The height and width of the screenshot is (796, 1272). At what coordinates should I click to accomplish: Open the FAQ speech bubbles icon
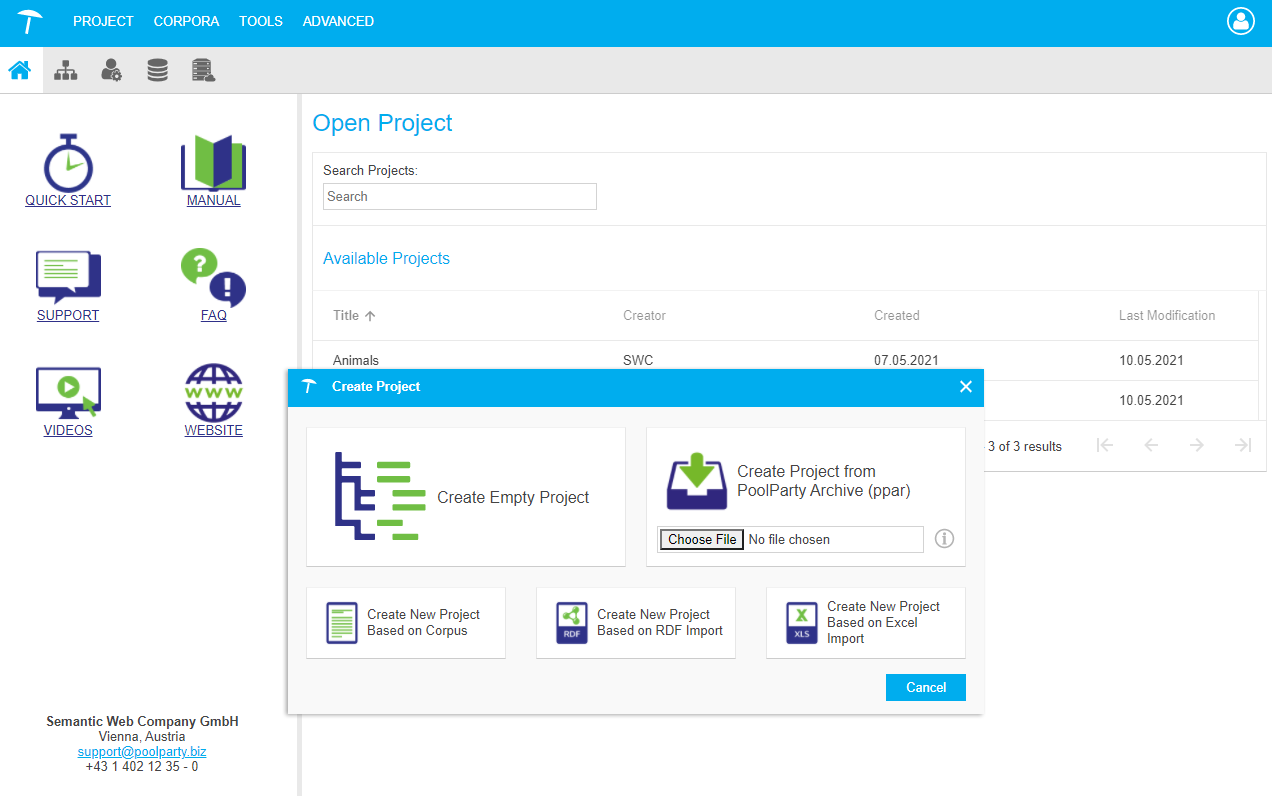click(x=213, y=278)
